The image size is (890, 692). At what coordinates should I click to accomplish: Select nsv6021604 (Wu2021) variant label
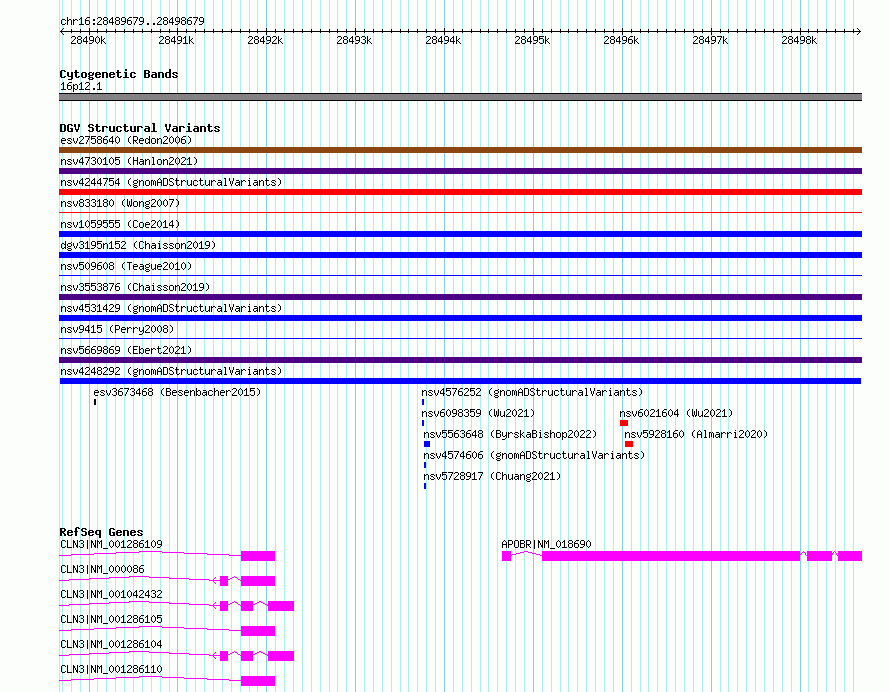[x=676, y=413]
